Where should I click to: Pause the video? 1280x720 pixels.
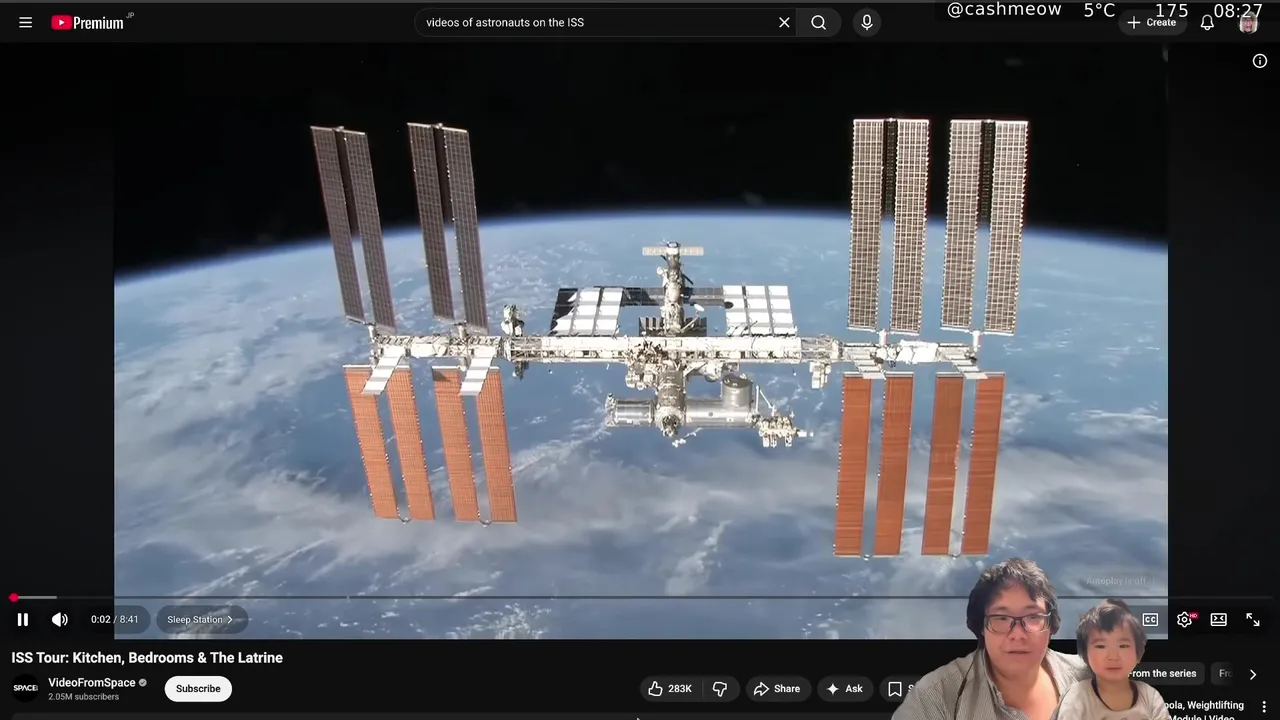pos(23,619)
